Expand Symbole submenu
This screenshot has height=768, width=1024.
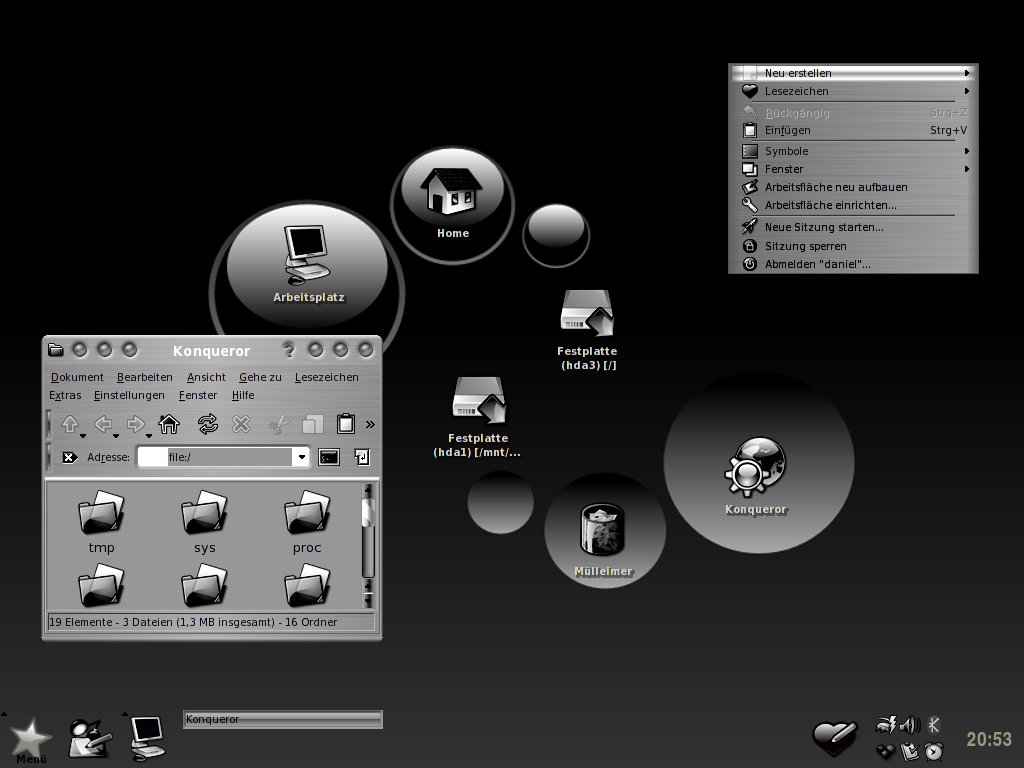[x=853, y=151]
